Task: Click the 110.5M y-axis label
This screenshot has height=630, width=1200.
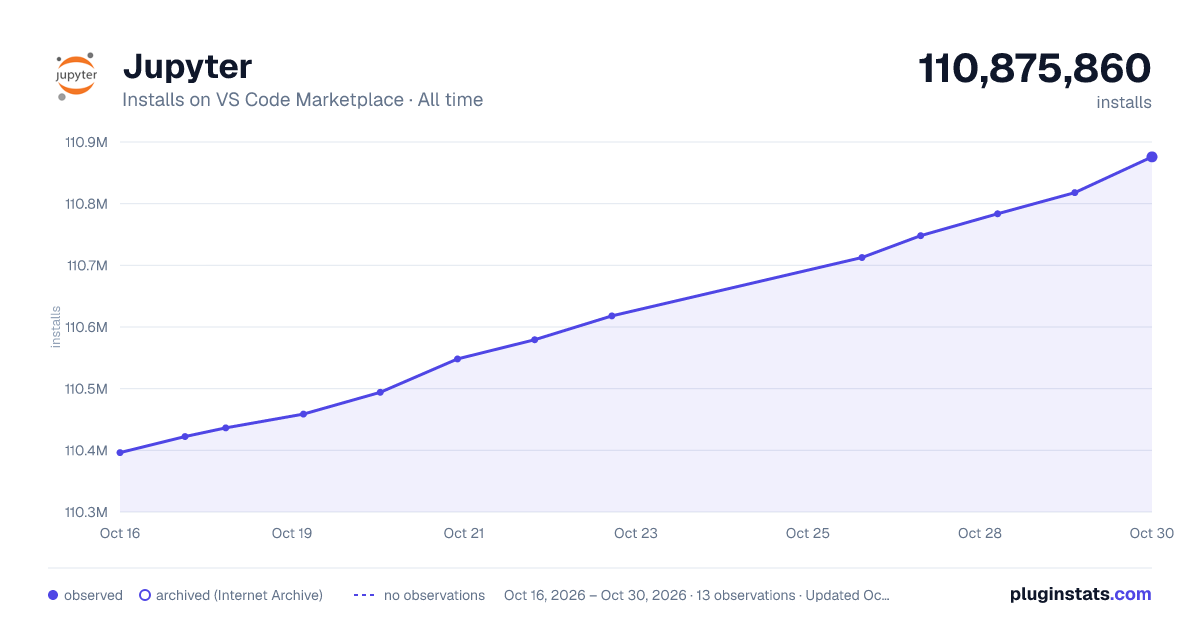Action: point(86,389)
